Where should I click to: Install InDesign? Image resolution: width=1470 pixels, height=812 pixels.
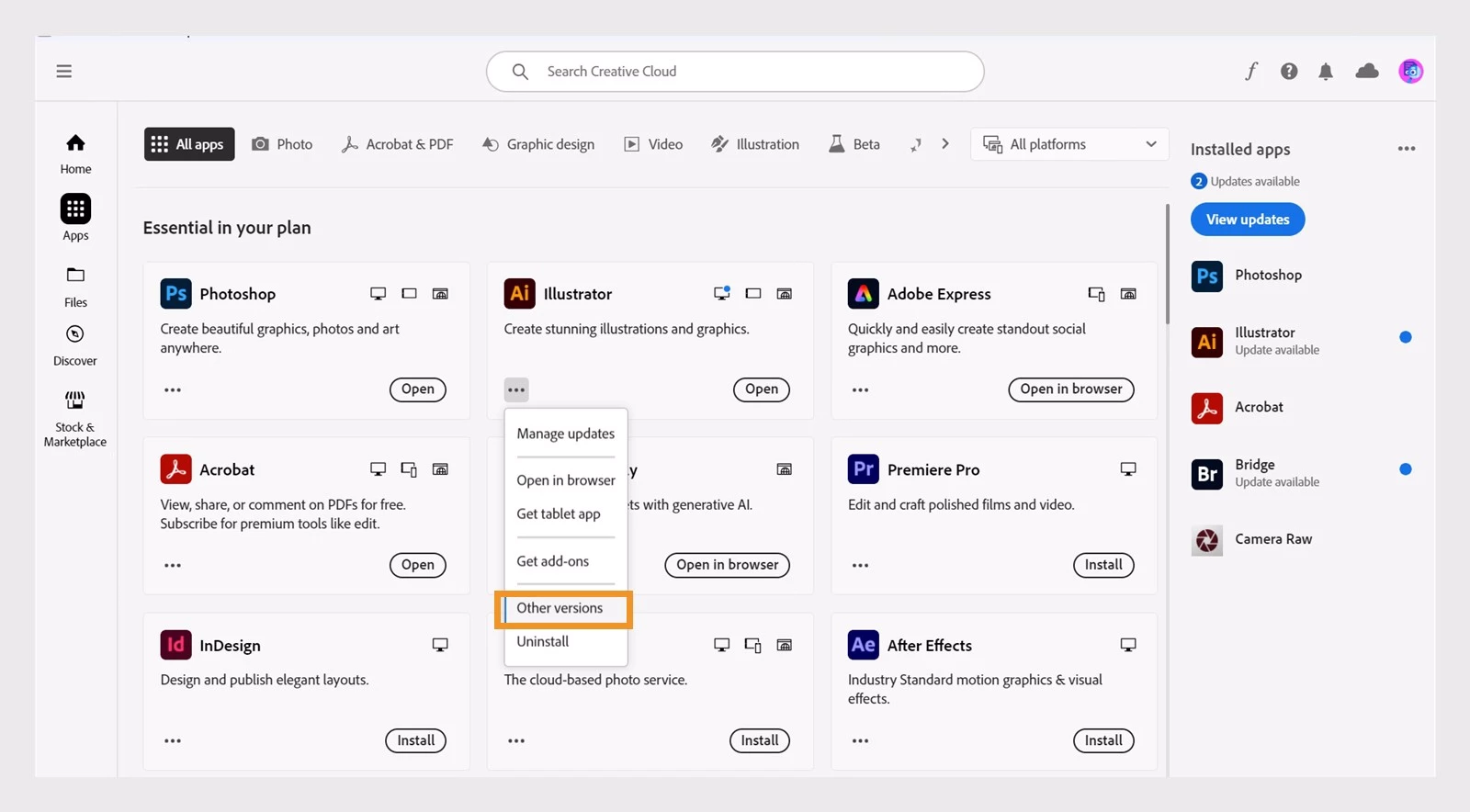point(416,740)
